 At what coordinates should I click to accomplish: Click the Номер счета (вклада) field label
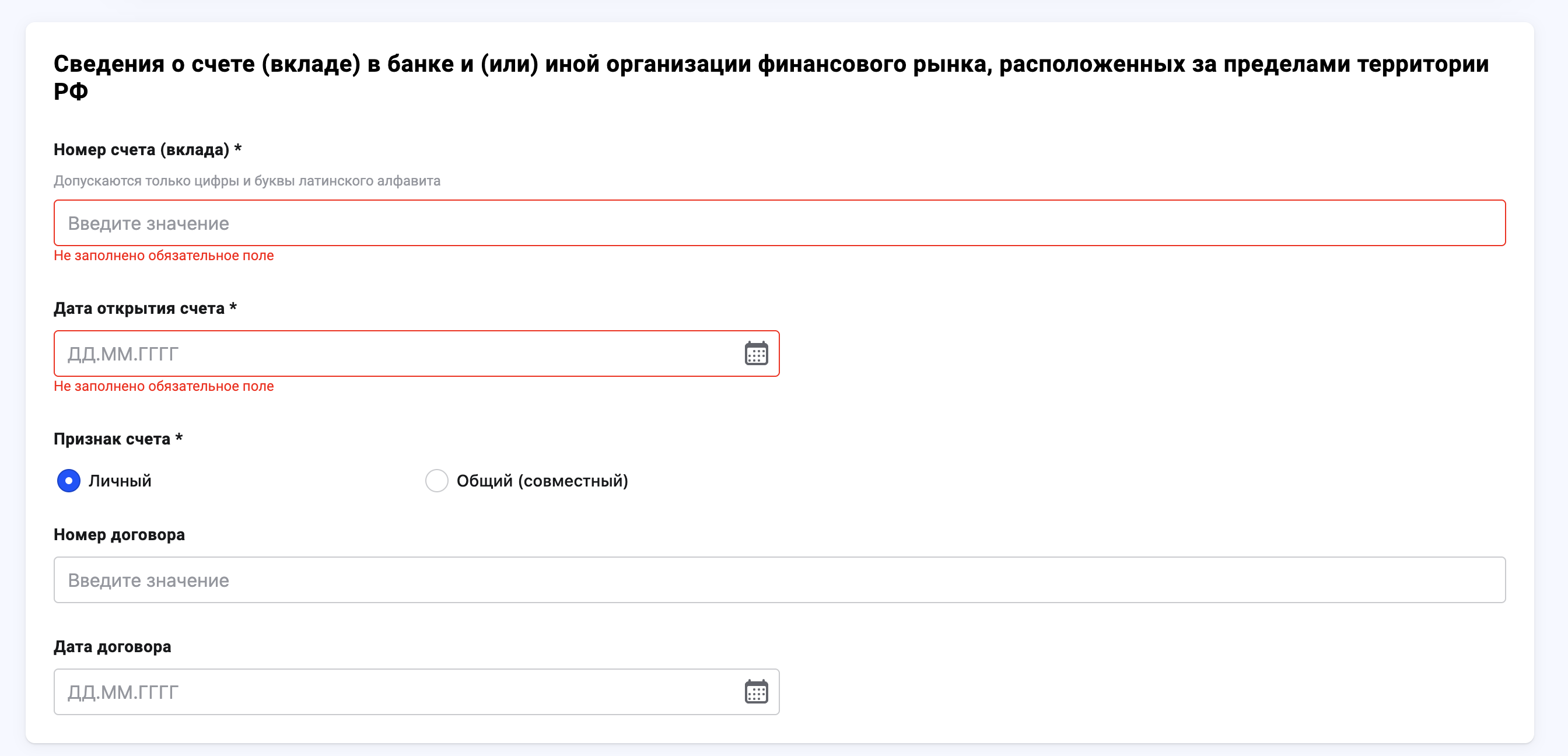click(x=148, y=150)
